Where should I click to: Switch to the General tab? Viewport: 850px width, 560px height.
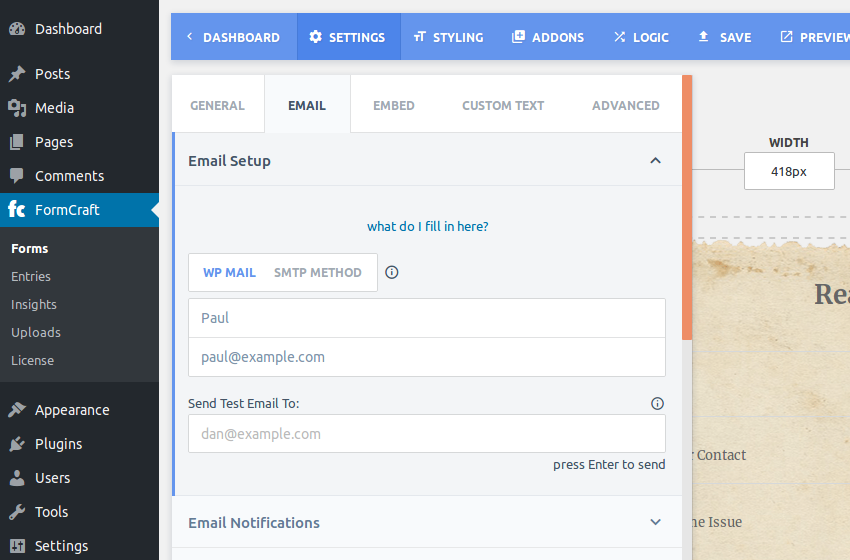pyautogui.click(x=217, y=106)
